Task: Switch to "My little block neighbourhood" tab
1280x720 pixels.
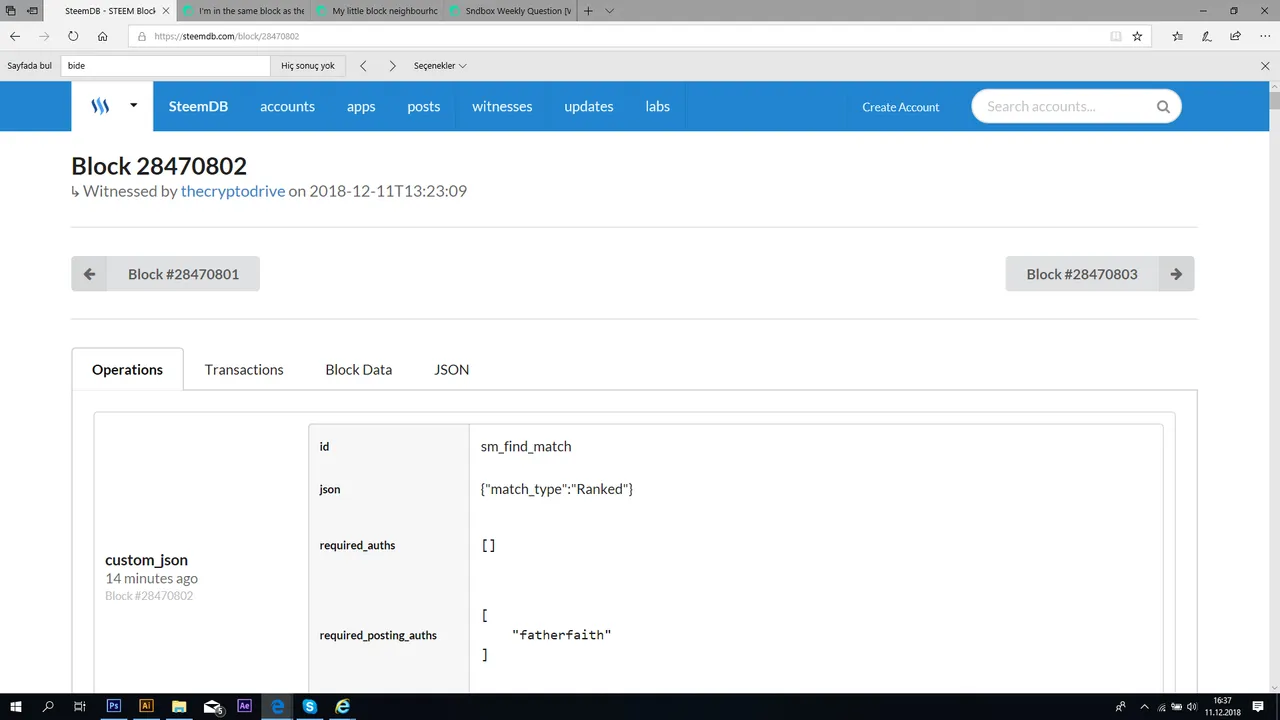Action: [377, 11]
